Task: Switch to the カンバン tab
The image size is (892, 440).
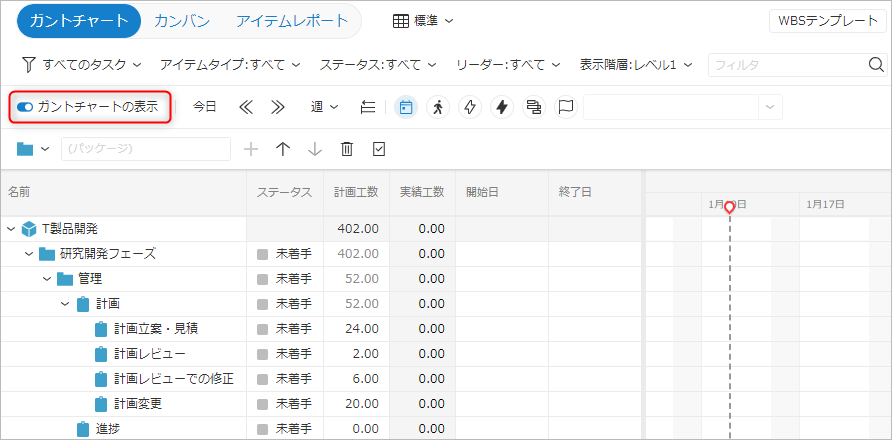Action: (182, 21)
